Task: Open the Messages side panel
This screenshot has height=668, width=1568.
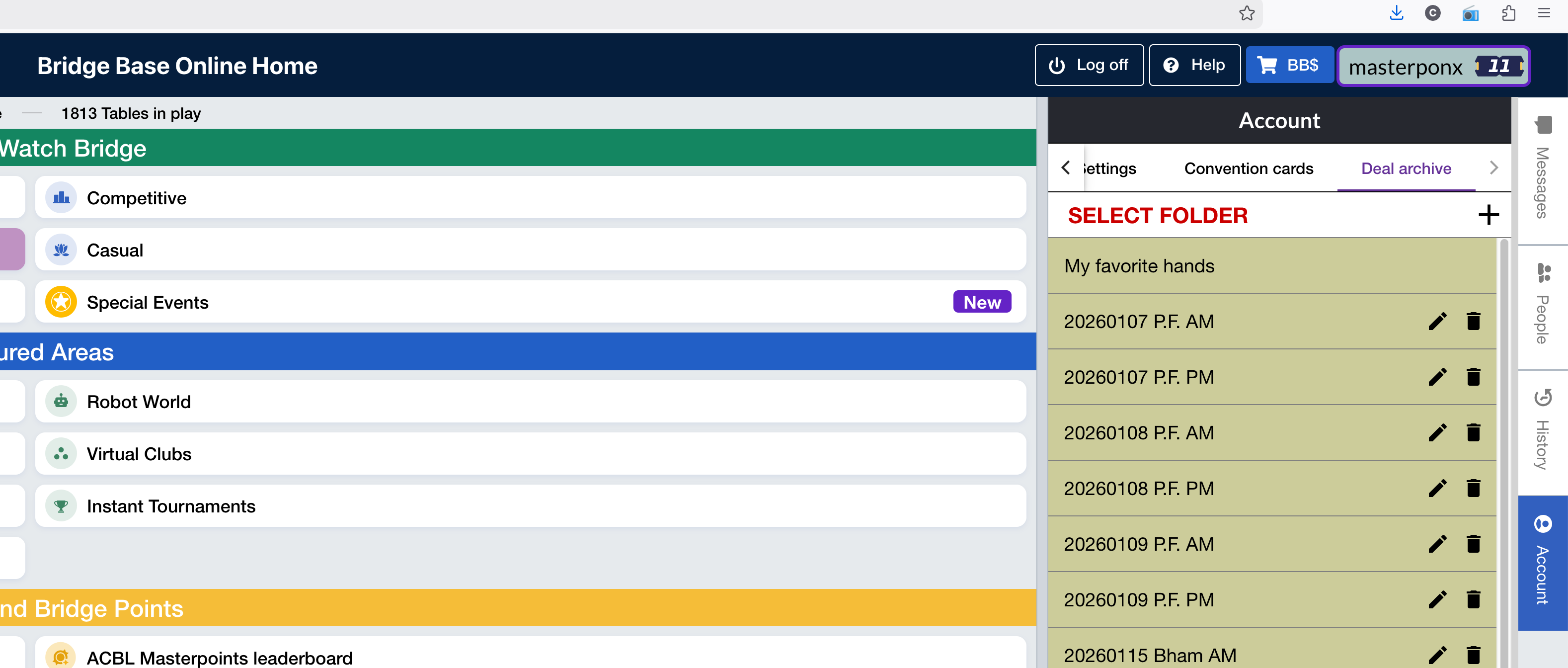Action: click(x=1543, y=170)
